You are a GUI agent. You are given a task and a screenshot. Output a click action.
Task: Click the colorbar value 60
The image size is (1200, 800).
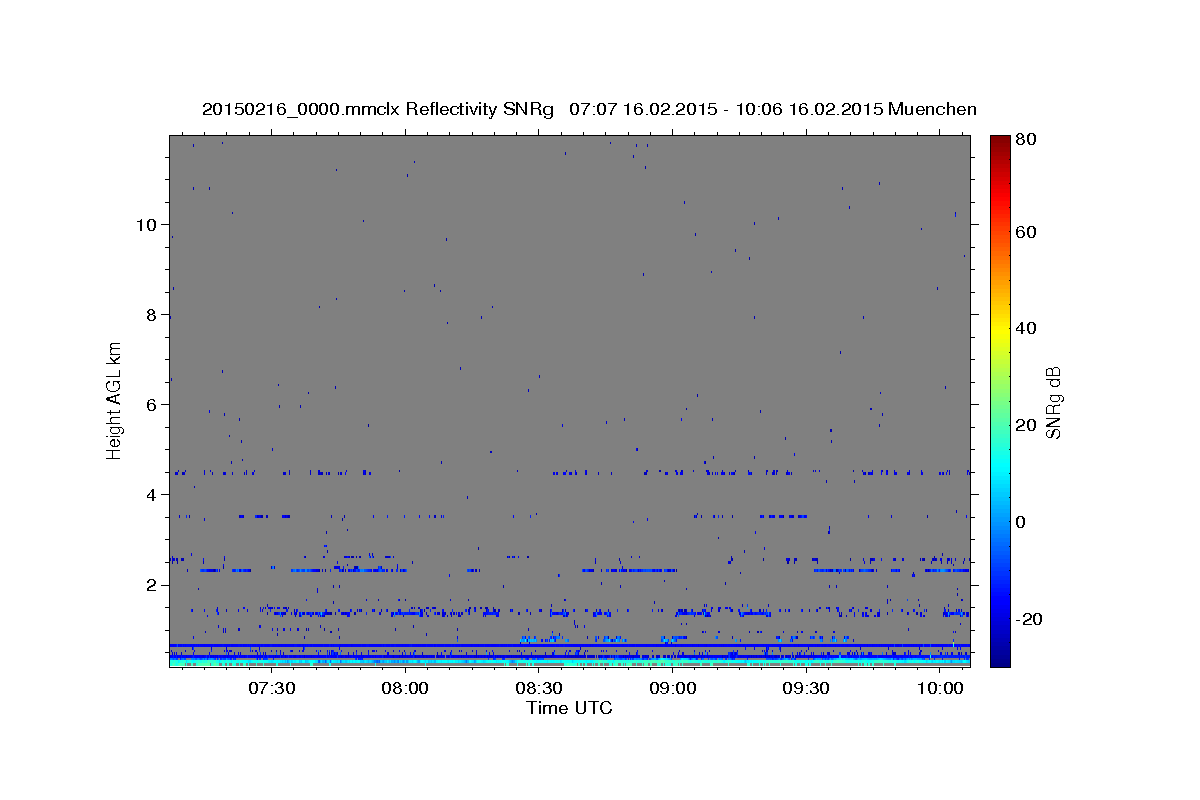1026,232
